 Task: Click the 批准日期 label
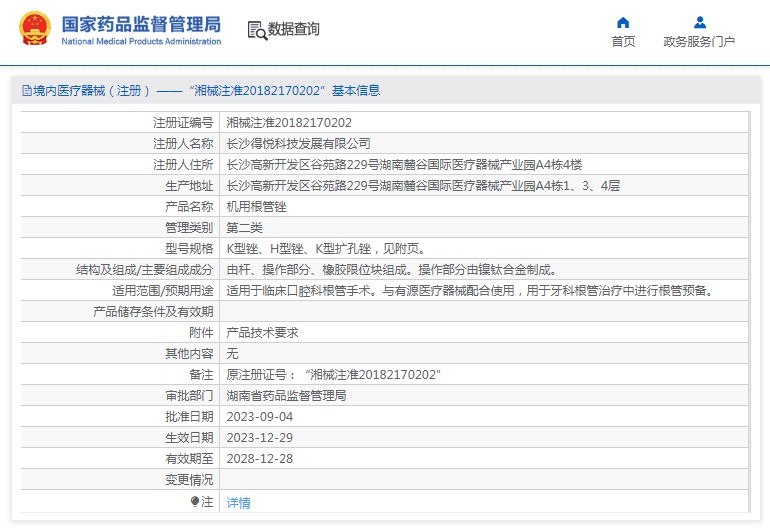point(189,417)
